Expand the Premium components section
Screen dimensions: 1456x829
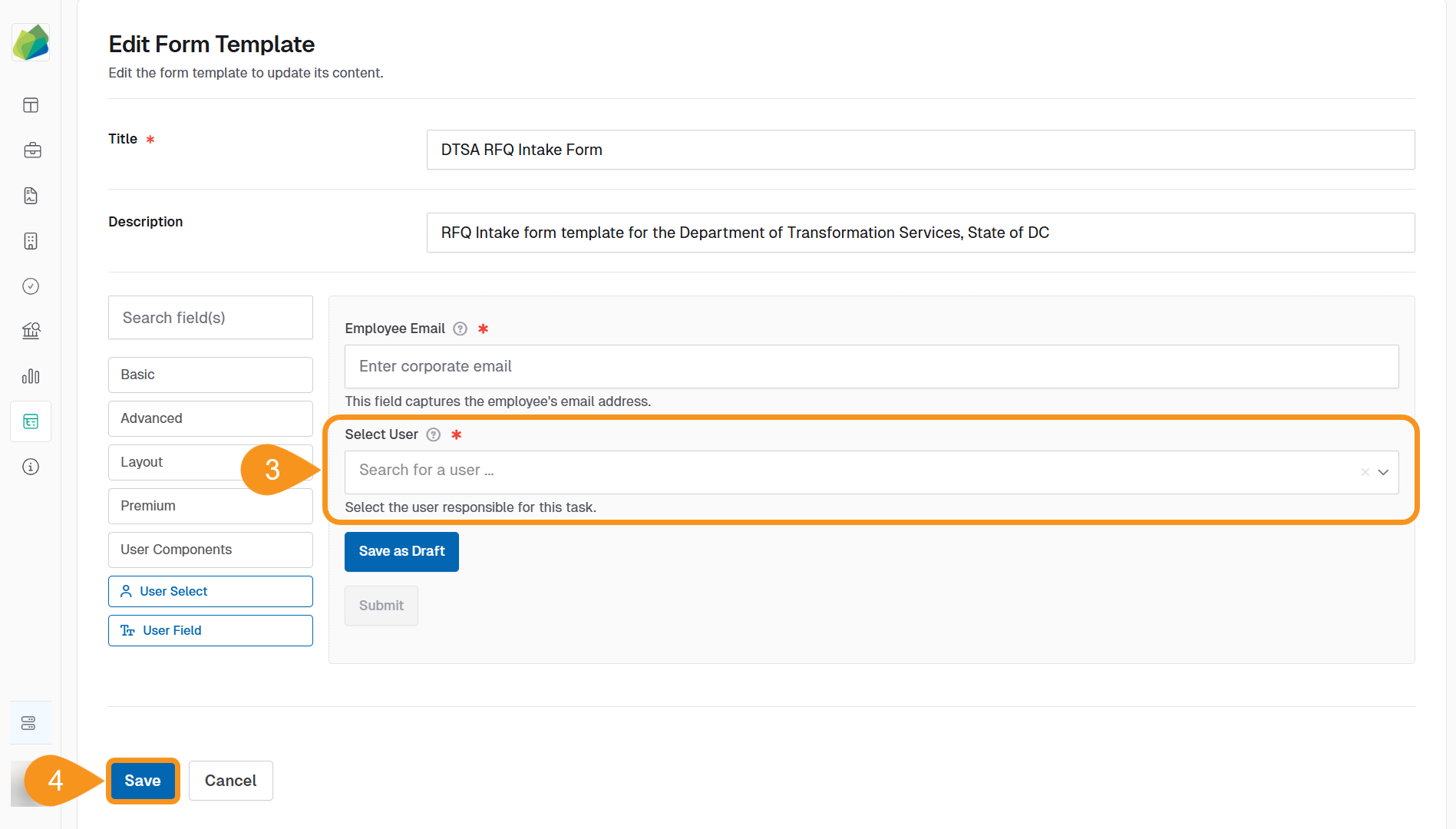tap(210, 506)
